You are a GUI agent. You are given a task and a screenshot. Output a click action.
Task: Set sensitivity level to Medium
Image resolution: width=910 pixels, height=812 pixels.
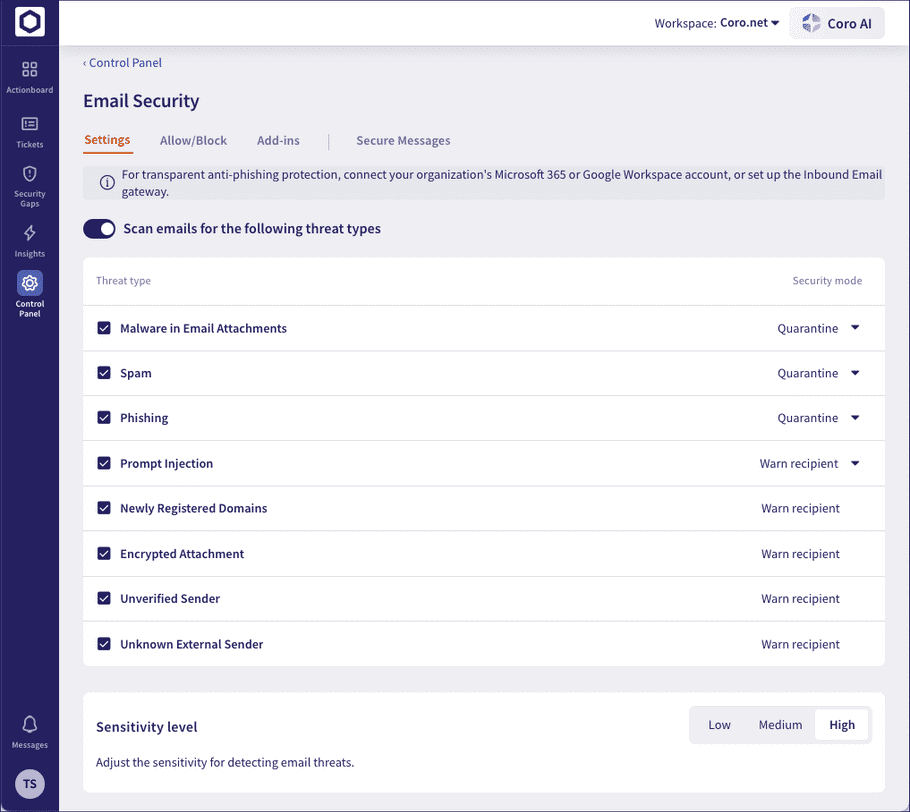click(780, 725)
